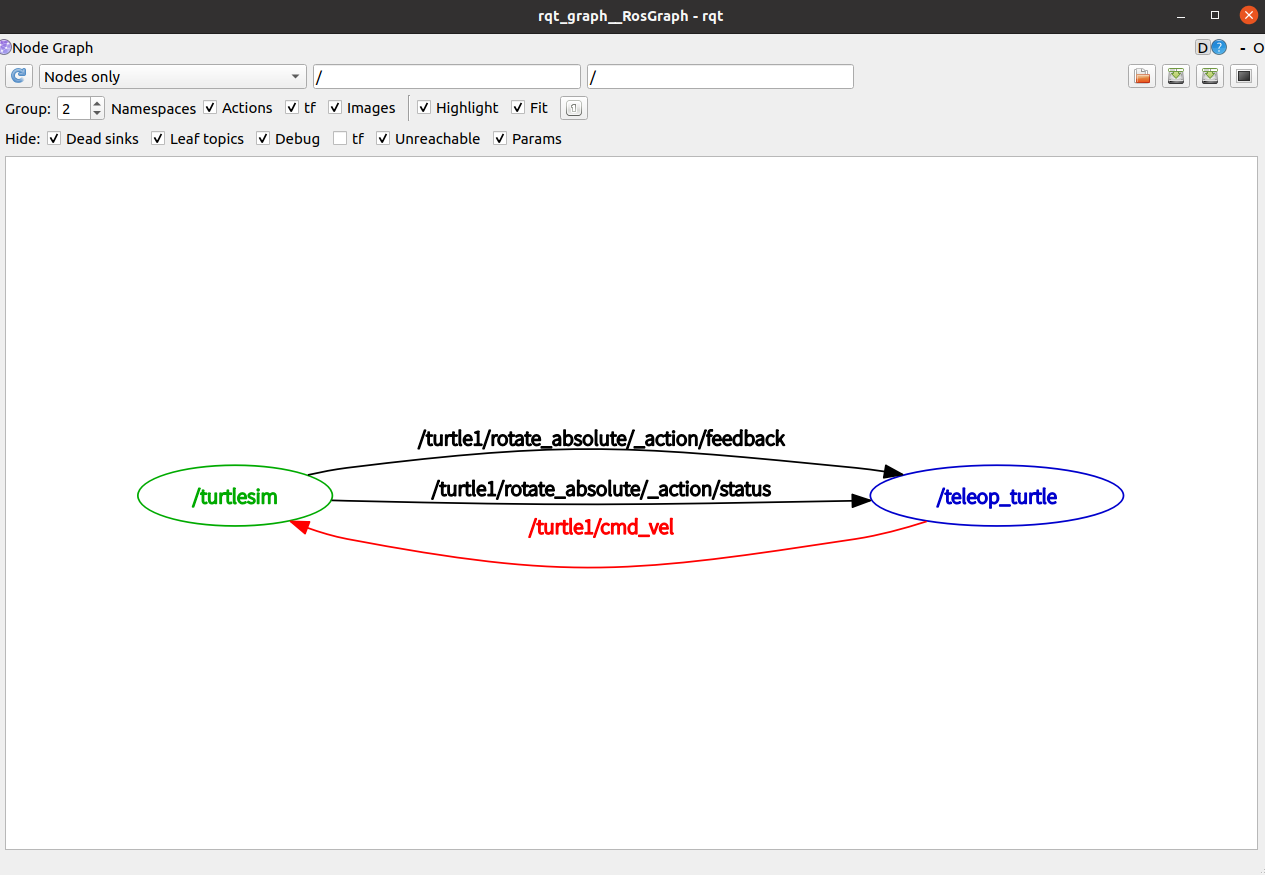The width and height of the screenshot is (1265, 875).
Task: Click the Node Graph plugin icon
Action: click(5, 47)
